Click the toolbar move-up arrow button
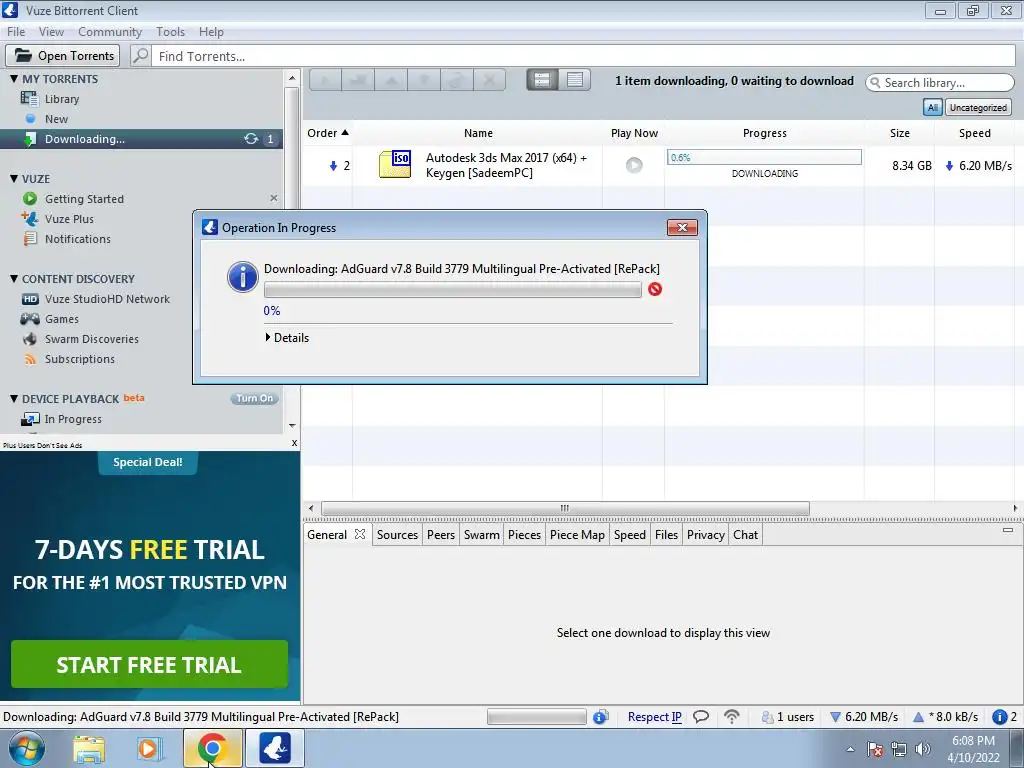 coord(391,80)
